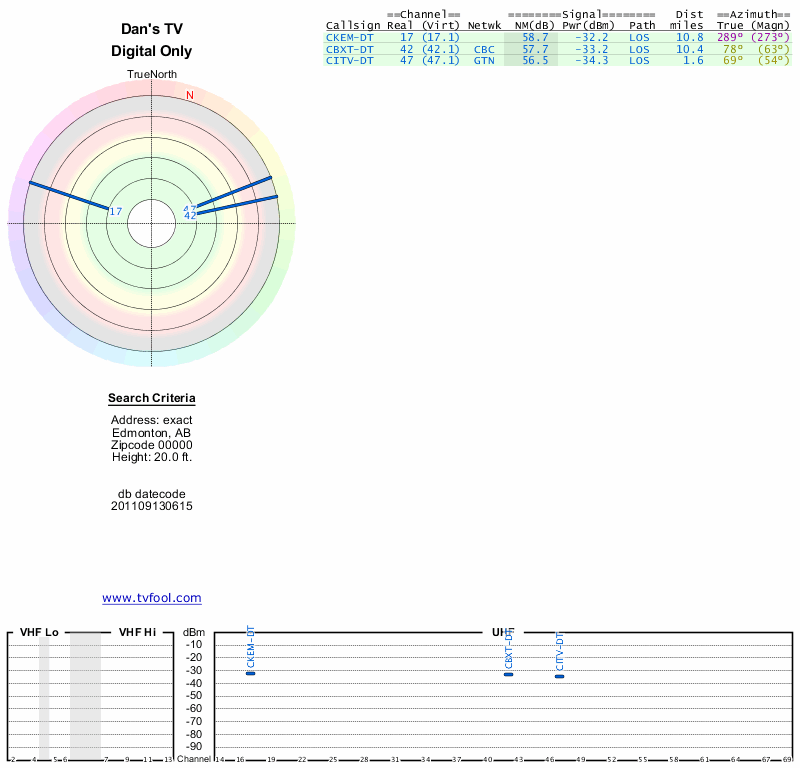Click the CITV-DT signal marker in UHF chart
This screenshot has height=768, width=800.
(560, 676)
